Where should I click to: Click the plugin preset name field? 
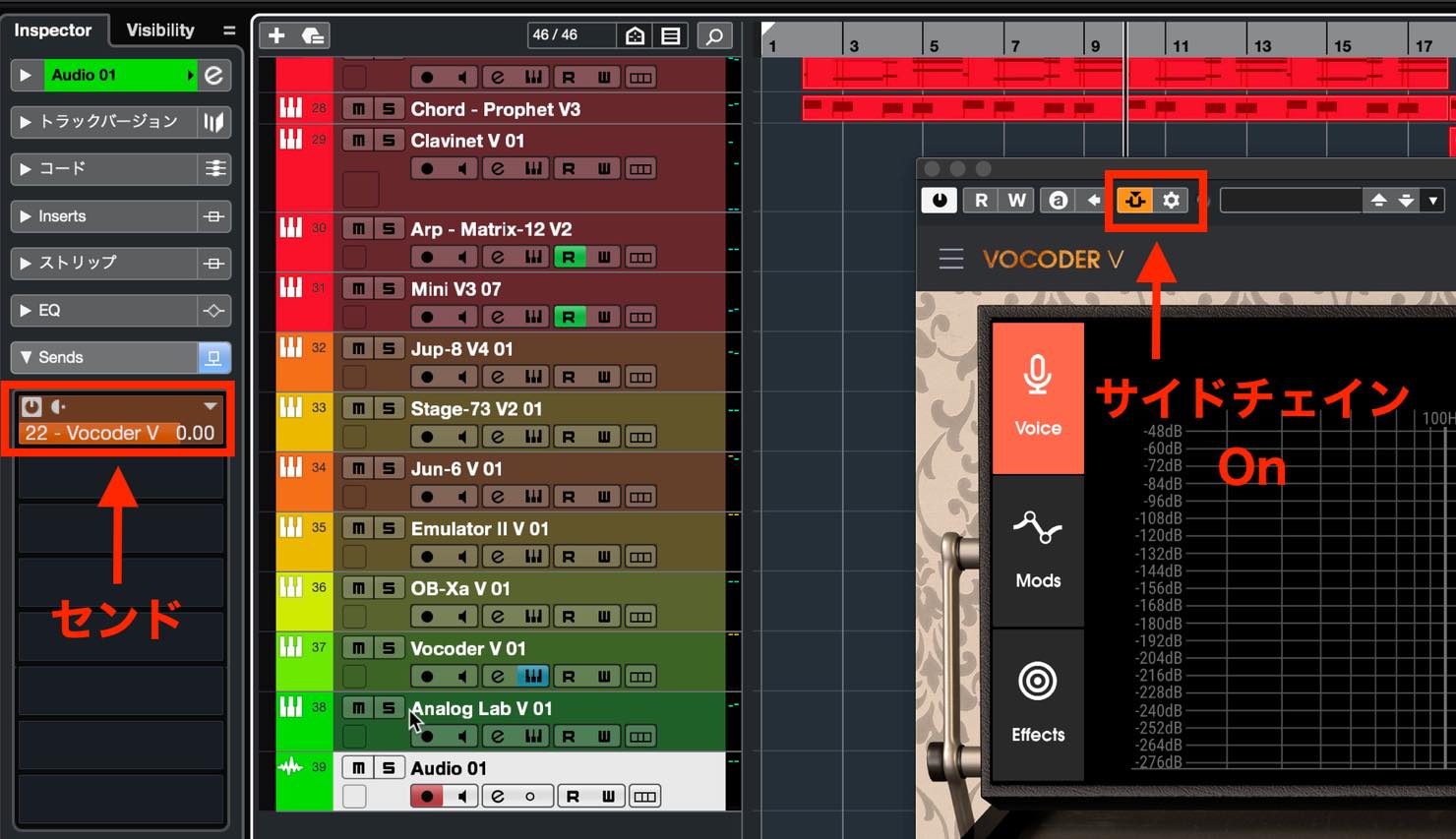pyautogui.click(x=1291, y=200)
